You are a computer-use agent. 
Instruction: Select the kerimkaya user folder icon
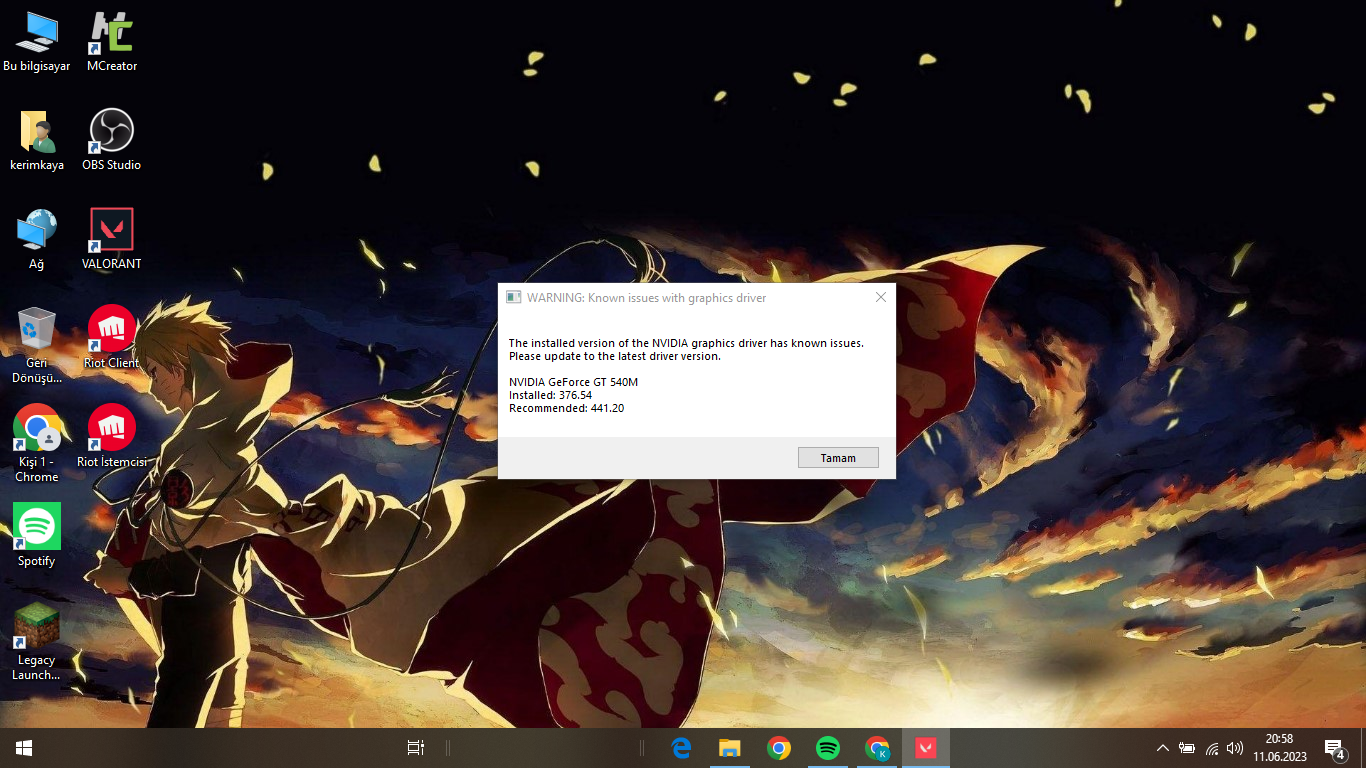(x=37, y=141)
